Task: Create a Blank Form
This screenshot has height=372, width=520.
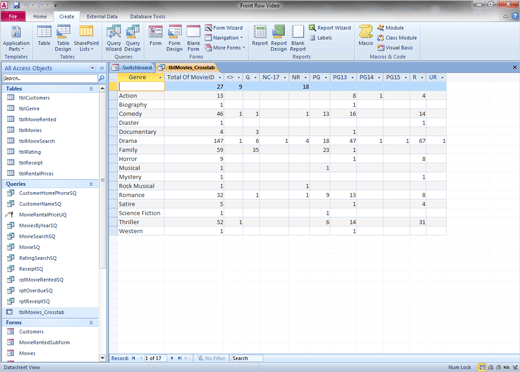Action: click(x=193, y=39)
